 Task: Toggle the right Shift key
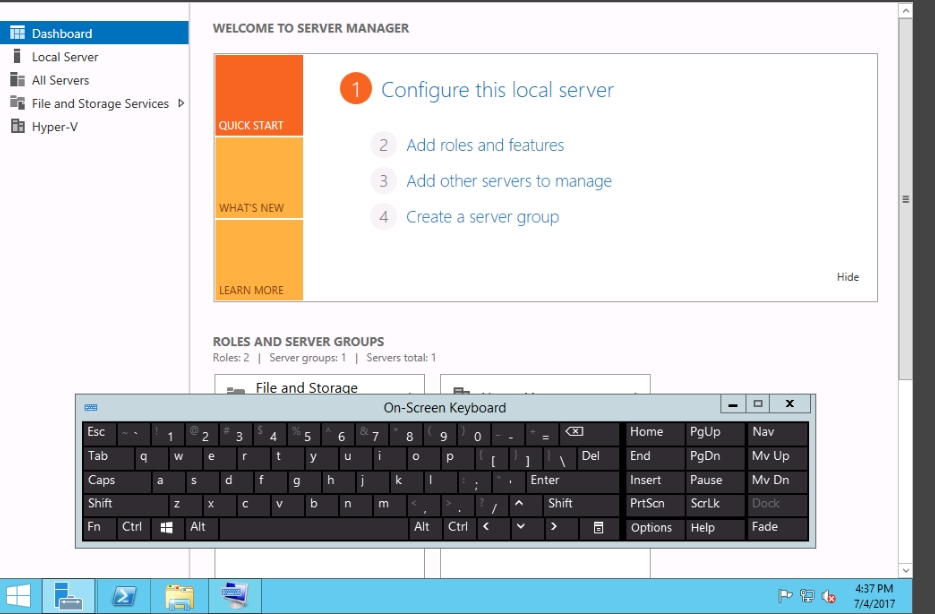pyautogui.click(x=581, y=504)
